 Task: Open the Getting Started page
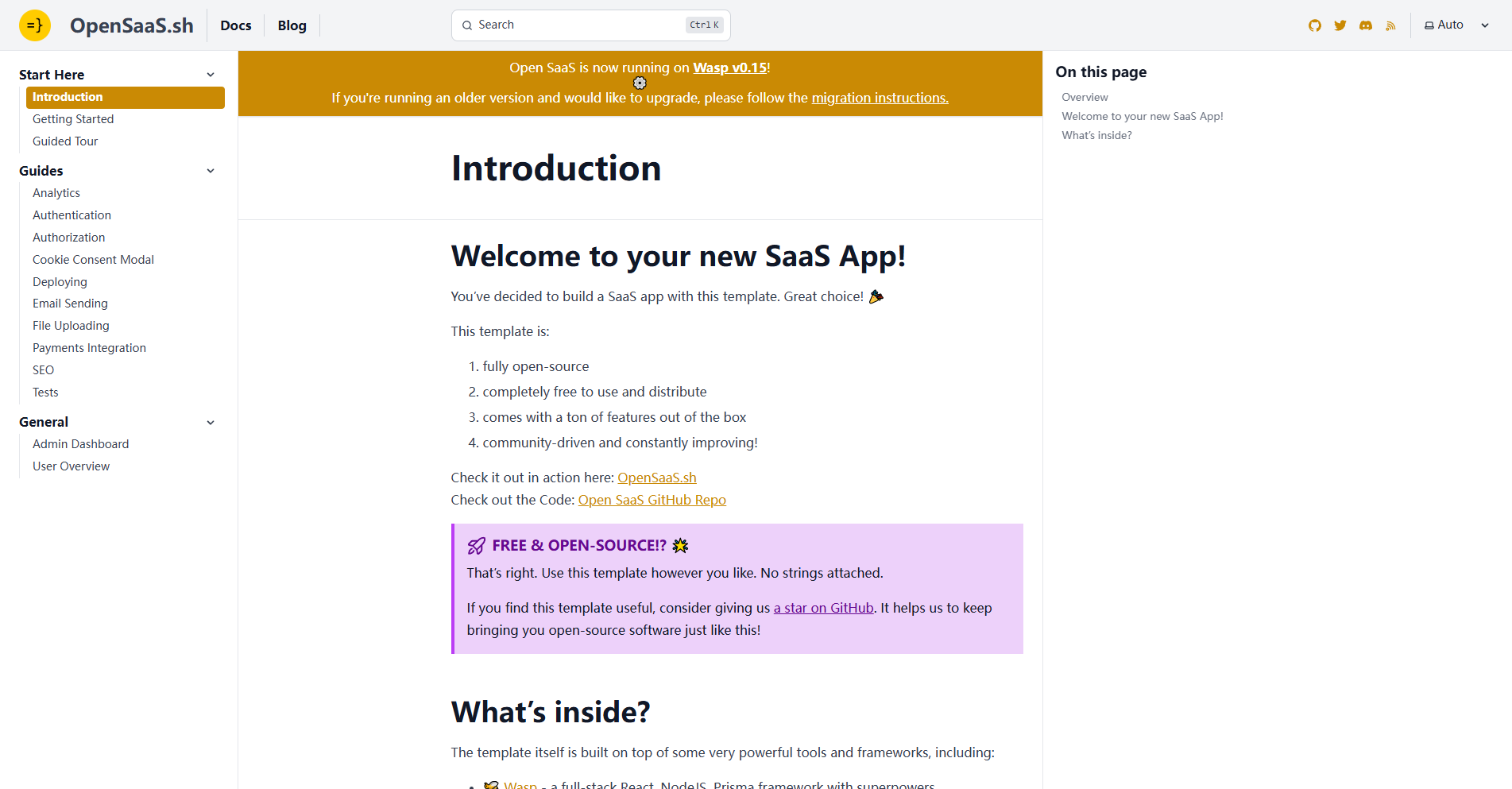[73, 119]
